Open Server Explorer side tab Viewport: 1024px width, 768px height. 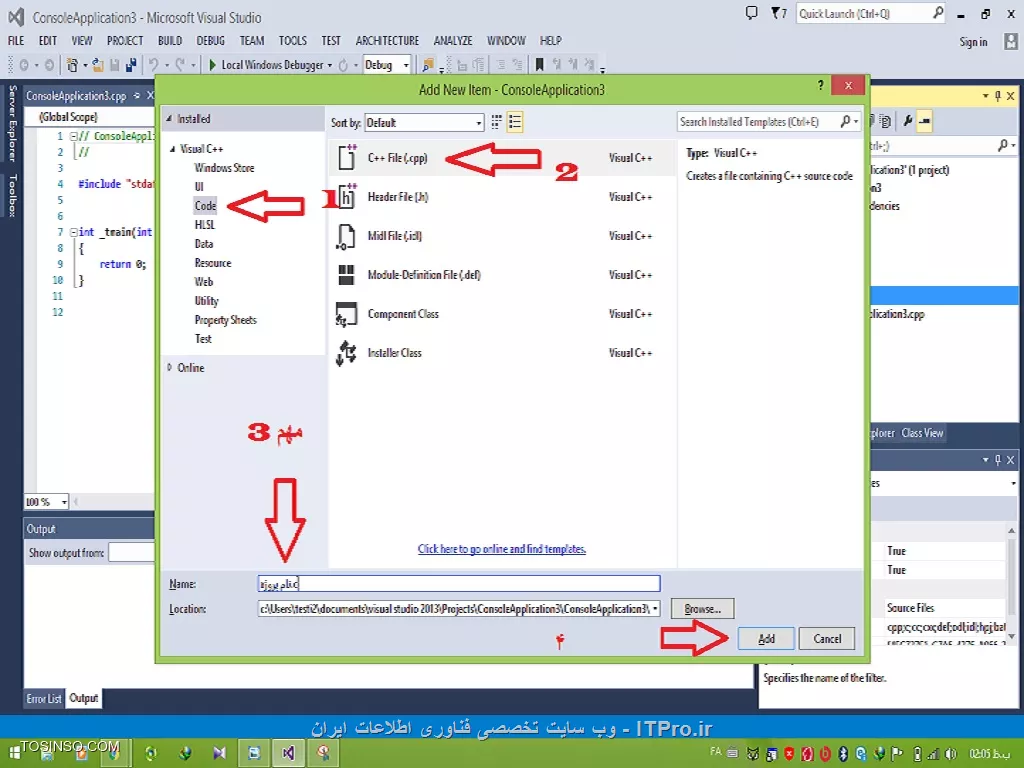[11, 123]
